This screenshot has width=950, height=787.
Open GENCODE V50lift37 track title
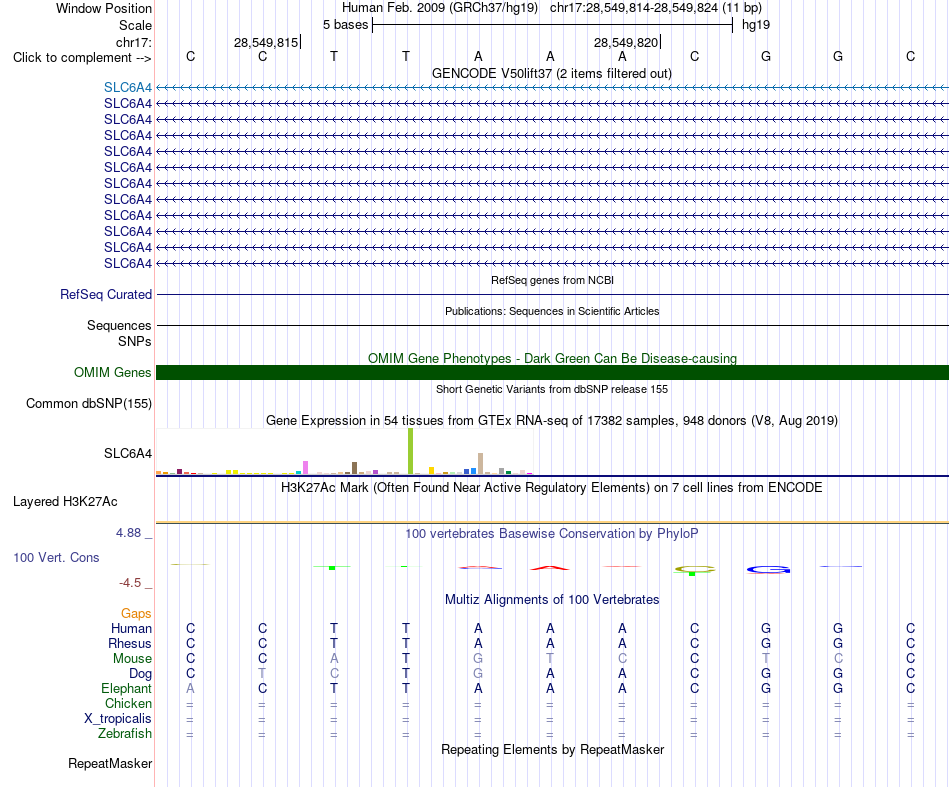click(x=551, y=73)
